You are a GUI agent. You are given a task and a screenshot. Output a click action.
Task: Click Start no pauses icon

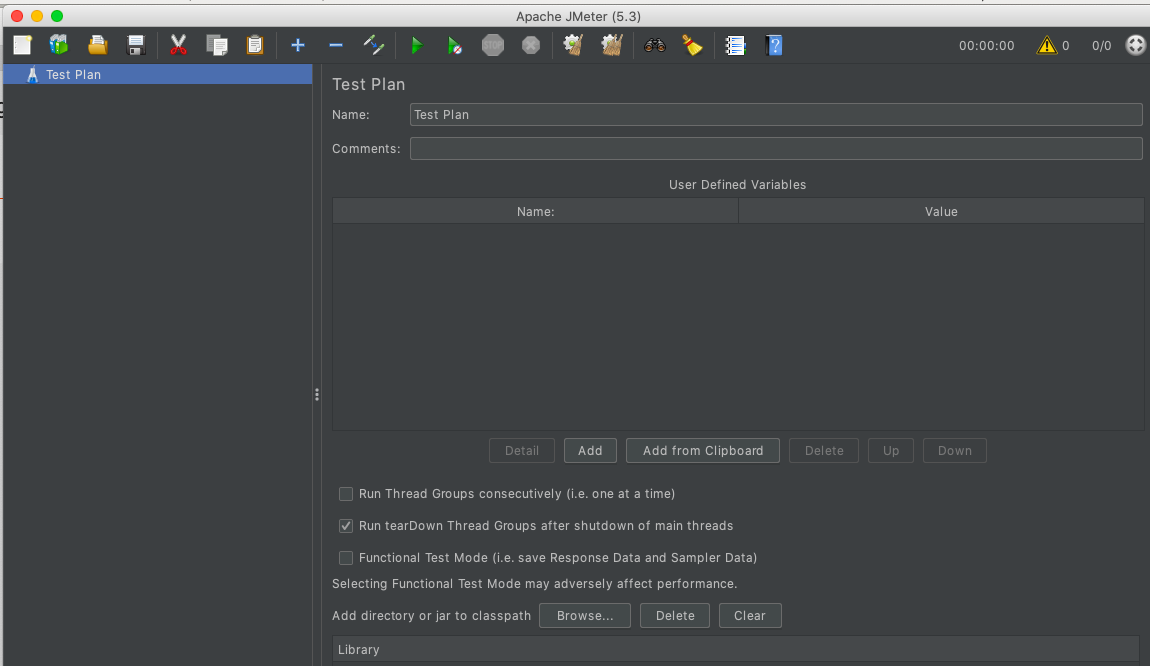click(x=455, y=45)
